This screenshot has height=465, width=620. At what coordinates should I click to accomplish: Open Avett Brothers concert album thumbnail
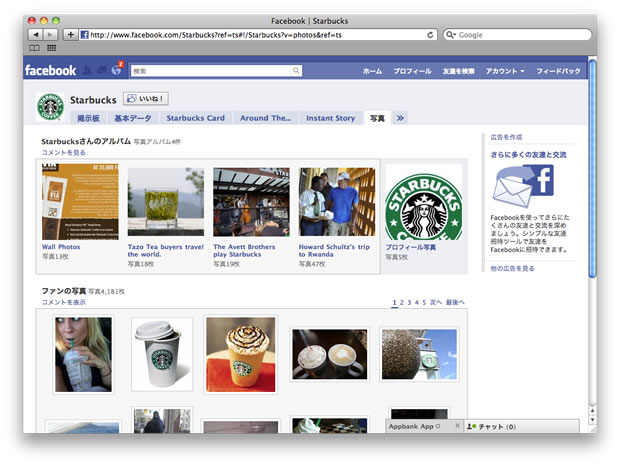pyautogui.click(x=251, y=202)
